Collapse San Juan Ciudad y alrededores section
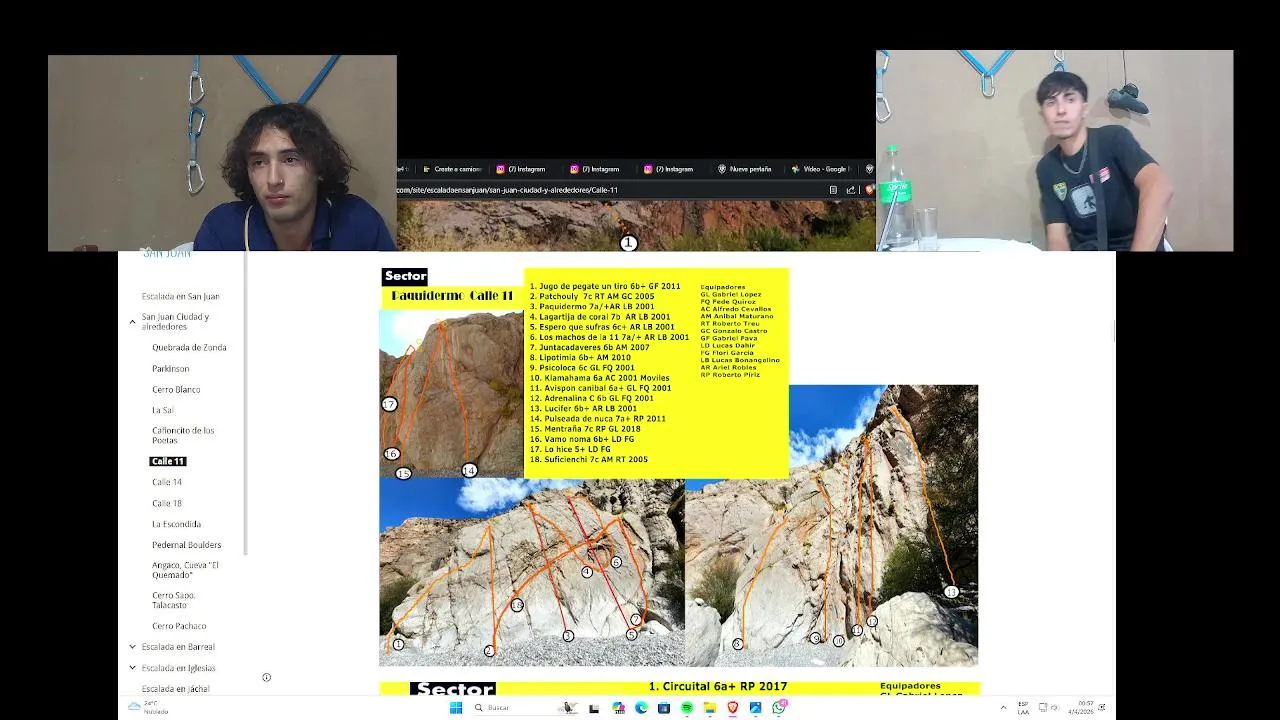Image resolution: width=1280 pixels, height=720 pixels. pos(132,322)
